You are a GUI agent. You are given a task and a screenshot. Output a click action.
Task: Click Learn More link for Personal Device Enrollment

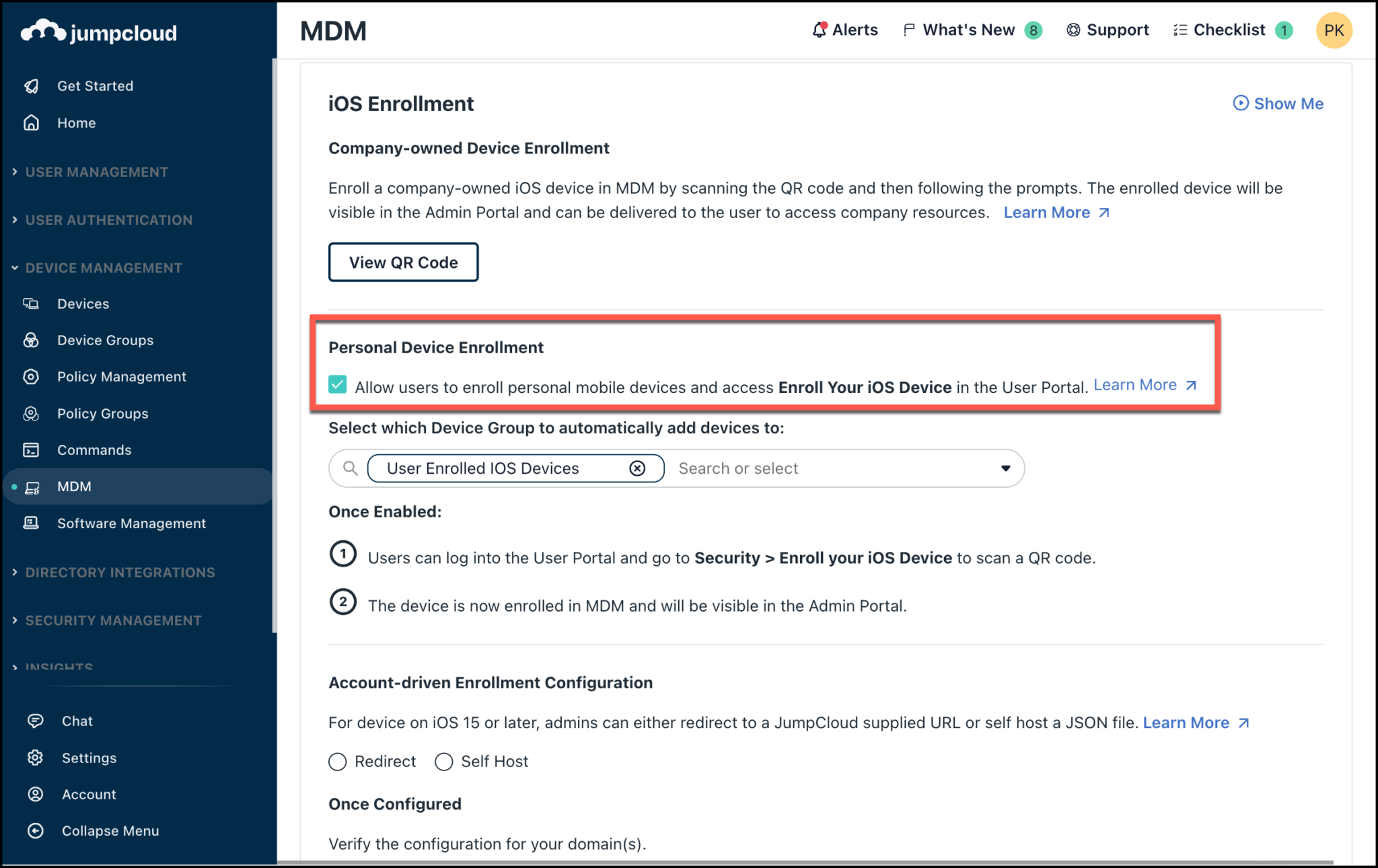[x=1138, y=384]
